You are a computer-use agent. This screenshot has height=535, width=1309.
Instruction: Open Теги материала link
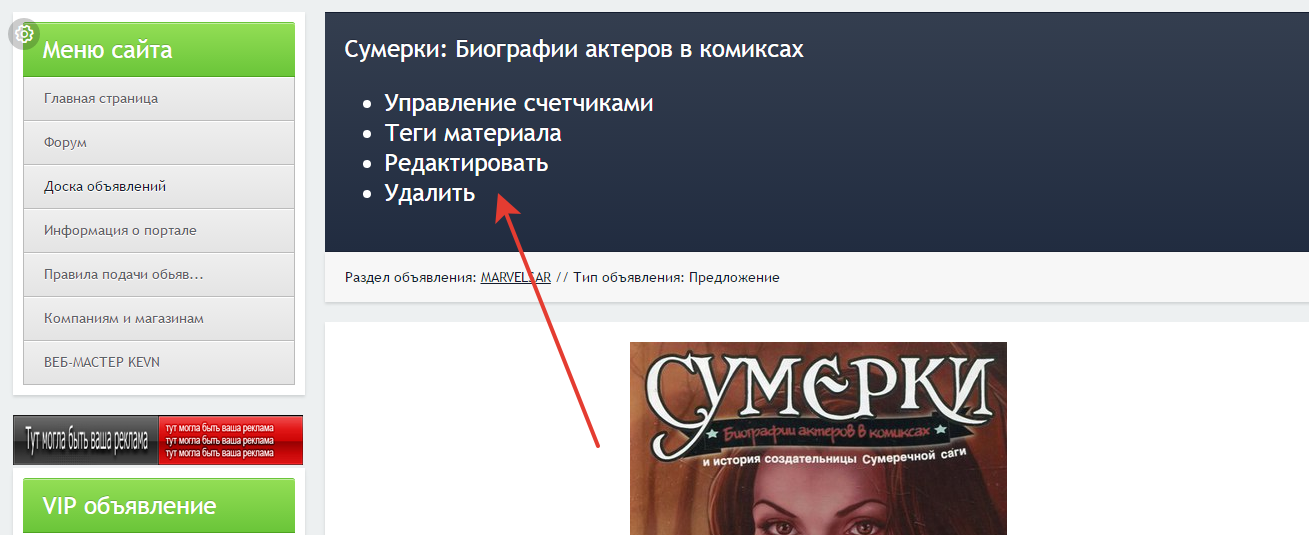click(x=473, y=133)
